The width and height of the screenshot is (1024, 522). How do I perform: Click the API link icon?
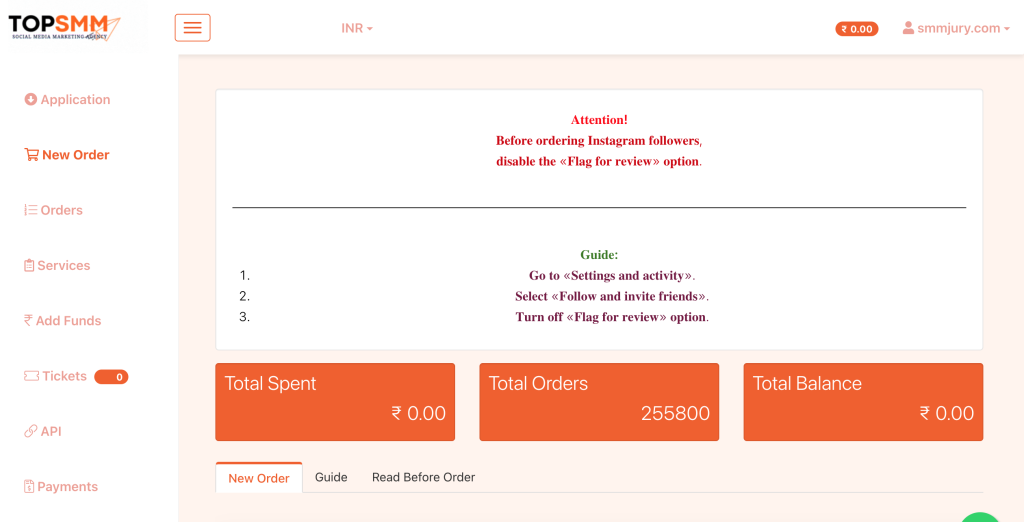(31, 431)
